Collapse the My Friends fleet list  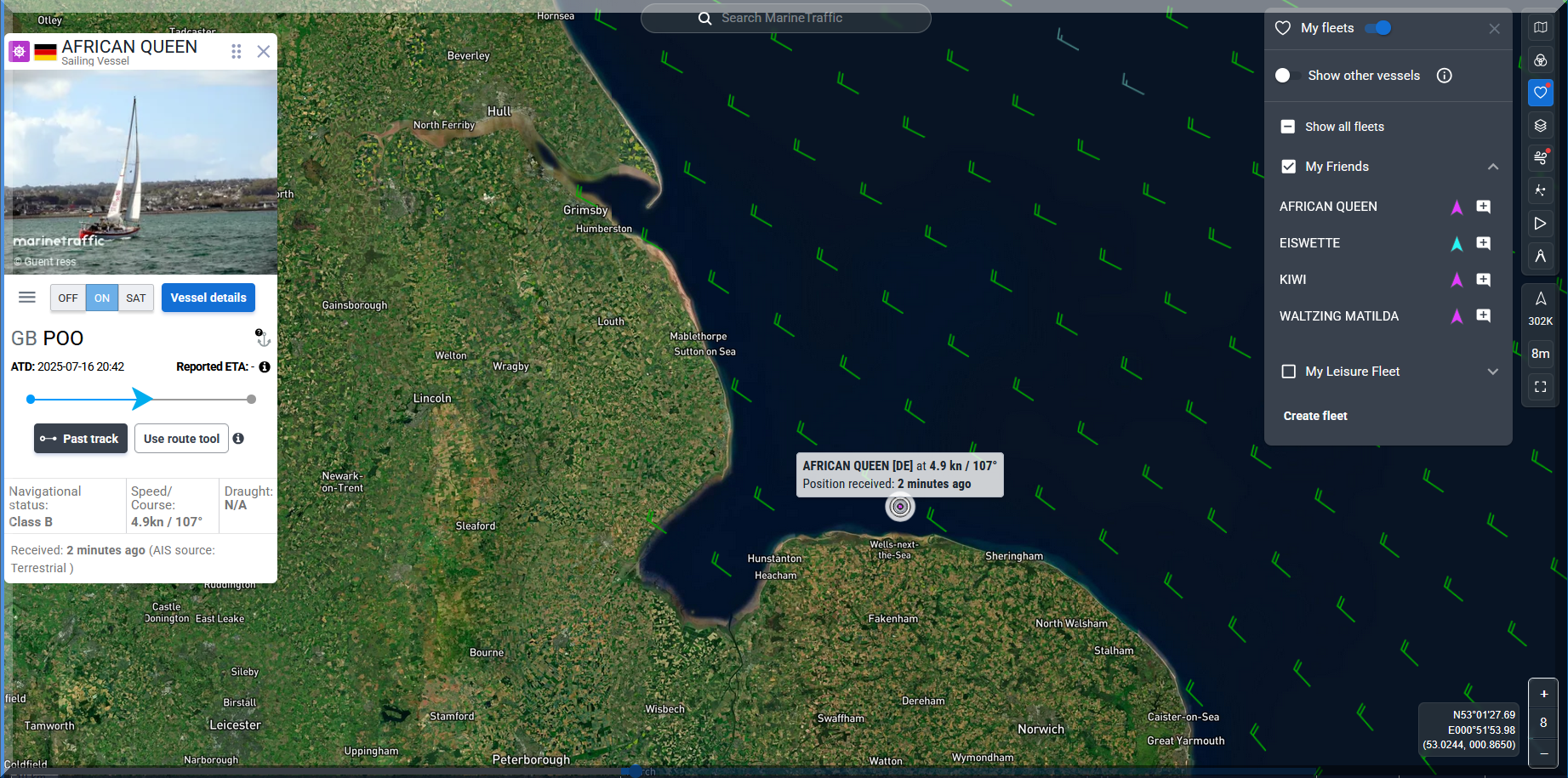[x=1492, y=167]
